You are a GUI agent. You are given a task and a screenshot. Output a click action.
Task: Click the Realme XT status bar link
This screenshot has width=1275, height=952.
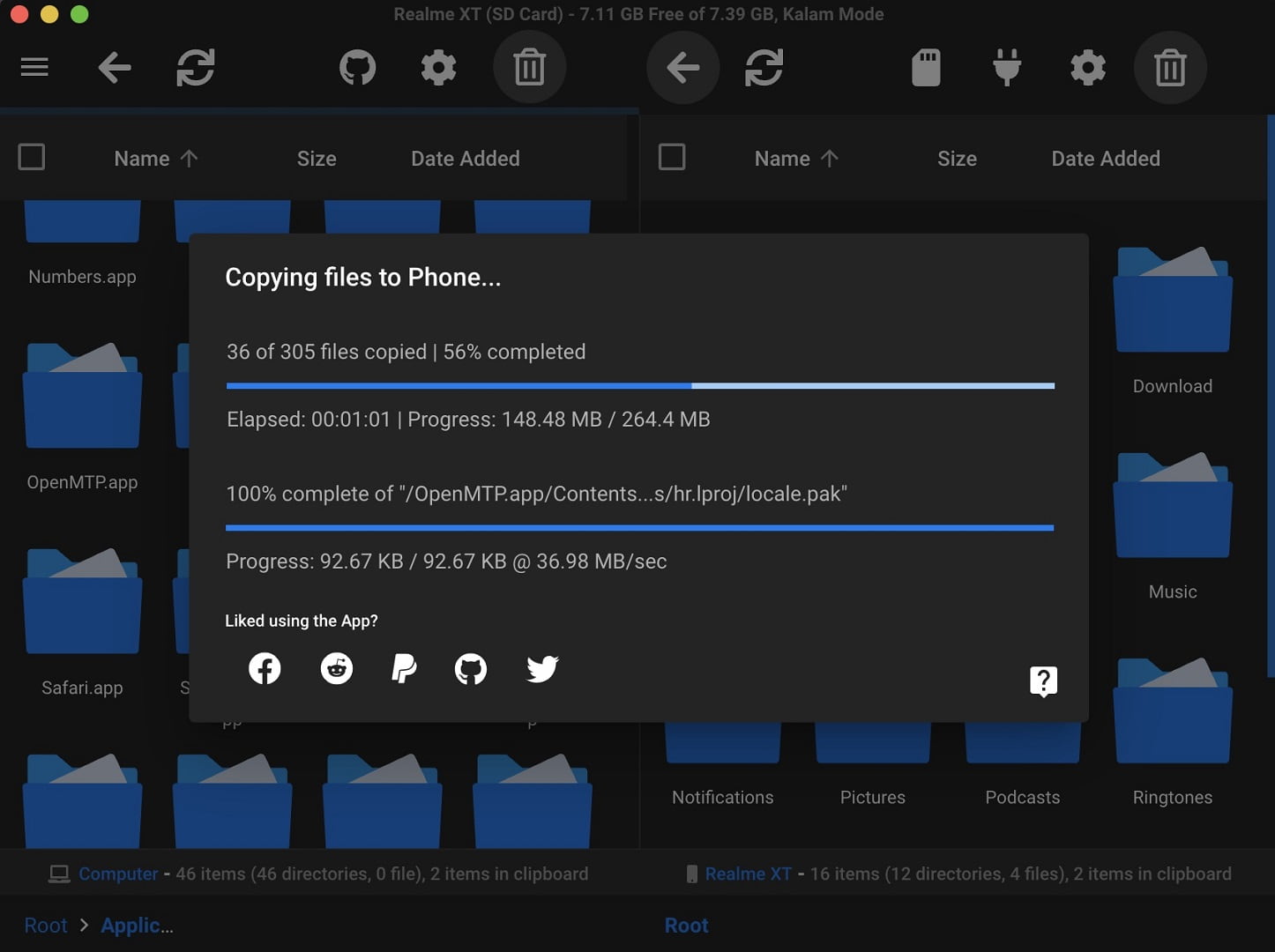(748, 874)
